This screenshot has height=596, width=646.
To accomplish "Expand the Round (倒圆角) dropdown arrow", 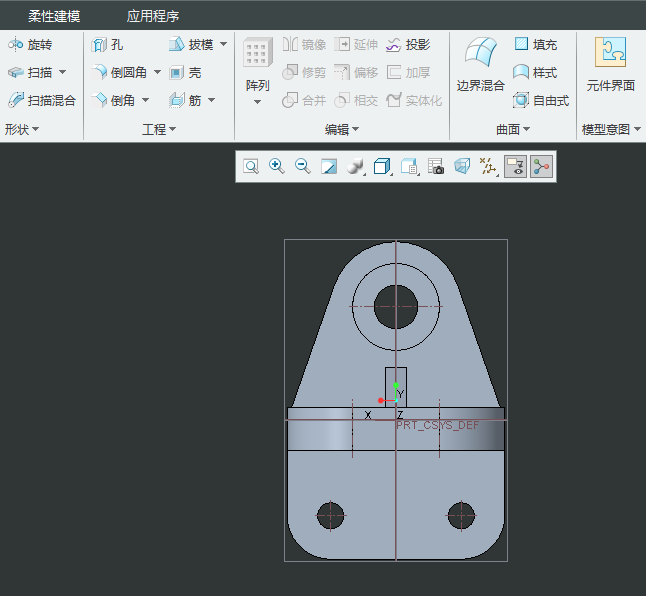I will click(157, 73).
